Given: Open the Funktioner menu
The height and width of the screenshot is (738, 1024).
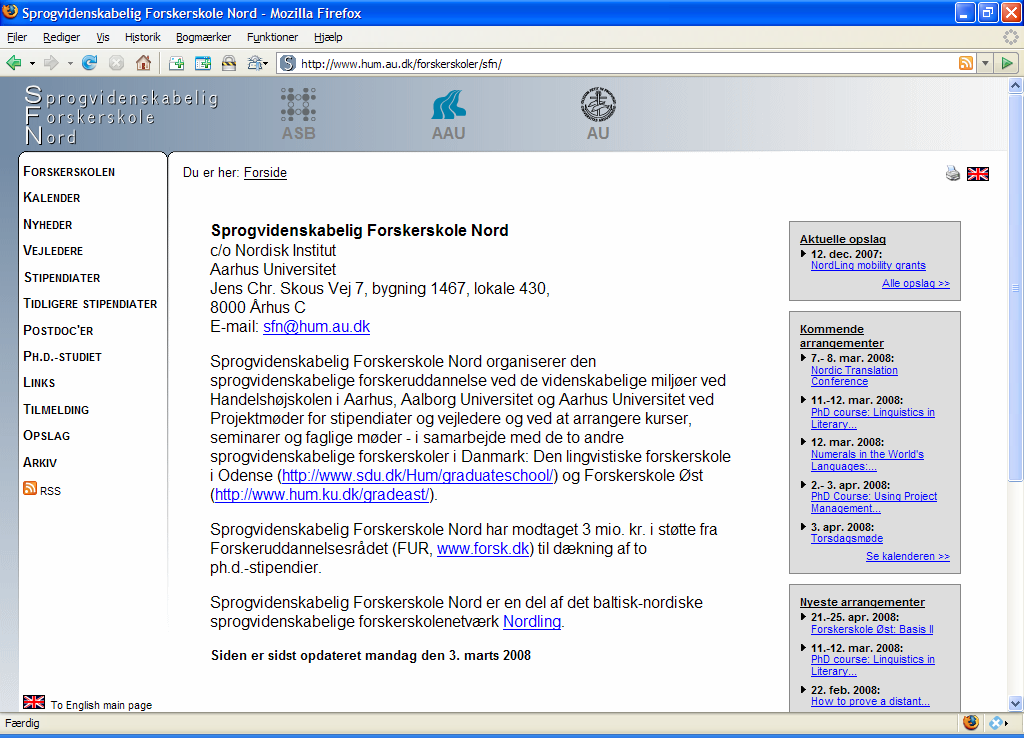Looking at the screenshot, I should coord(272,37).
